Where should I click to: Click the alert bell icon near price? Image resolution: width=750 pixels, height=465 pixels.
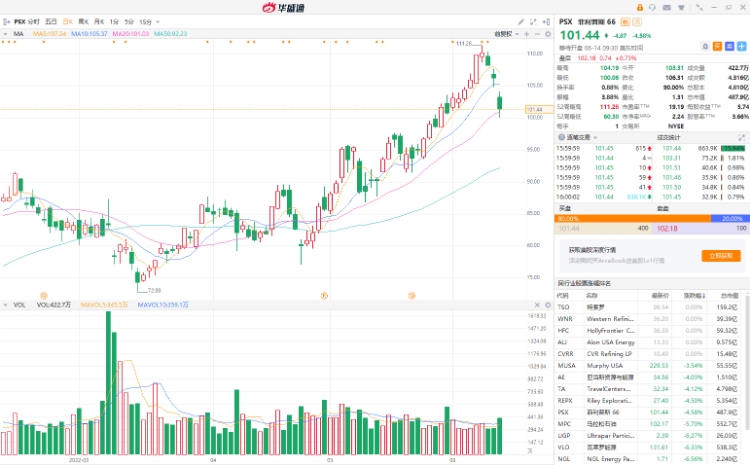click(x=705, y=46)
